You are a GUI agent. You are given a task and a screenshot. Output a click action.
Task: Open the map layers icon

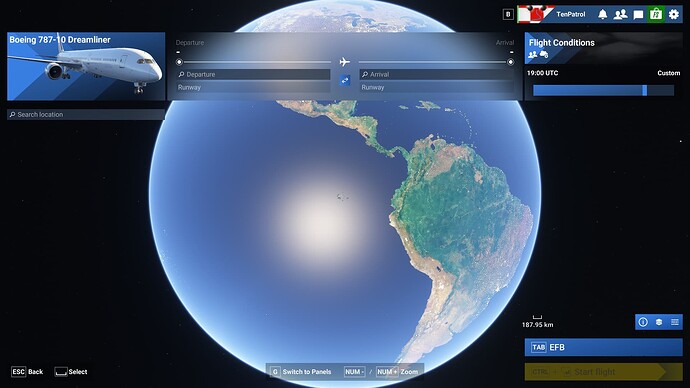pos(659,322)
